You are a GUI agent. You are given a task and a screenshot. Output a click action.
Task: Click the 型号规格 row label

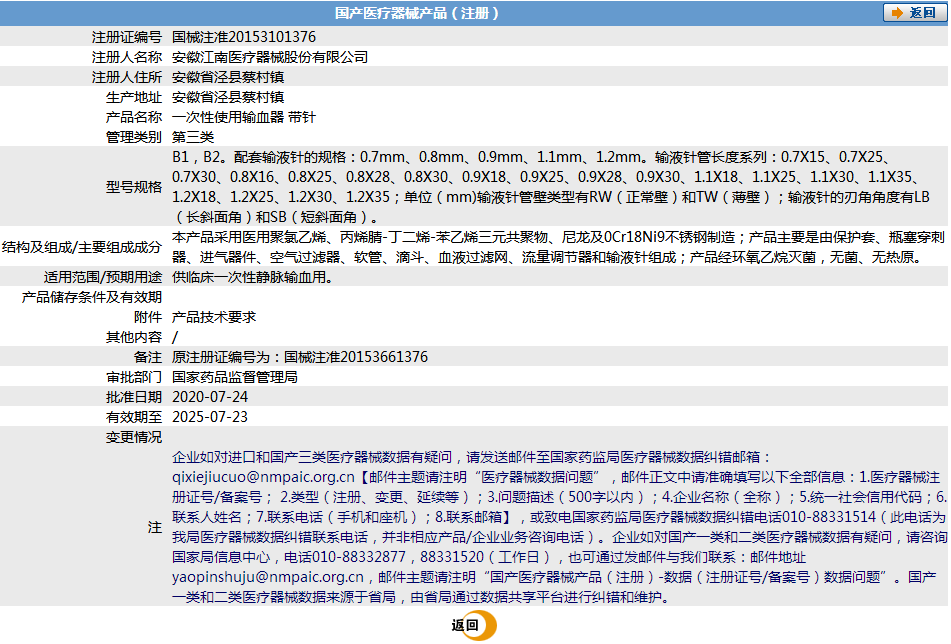133,187
